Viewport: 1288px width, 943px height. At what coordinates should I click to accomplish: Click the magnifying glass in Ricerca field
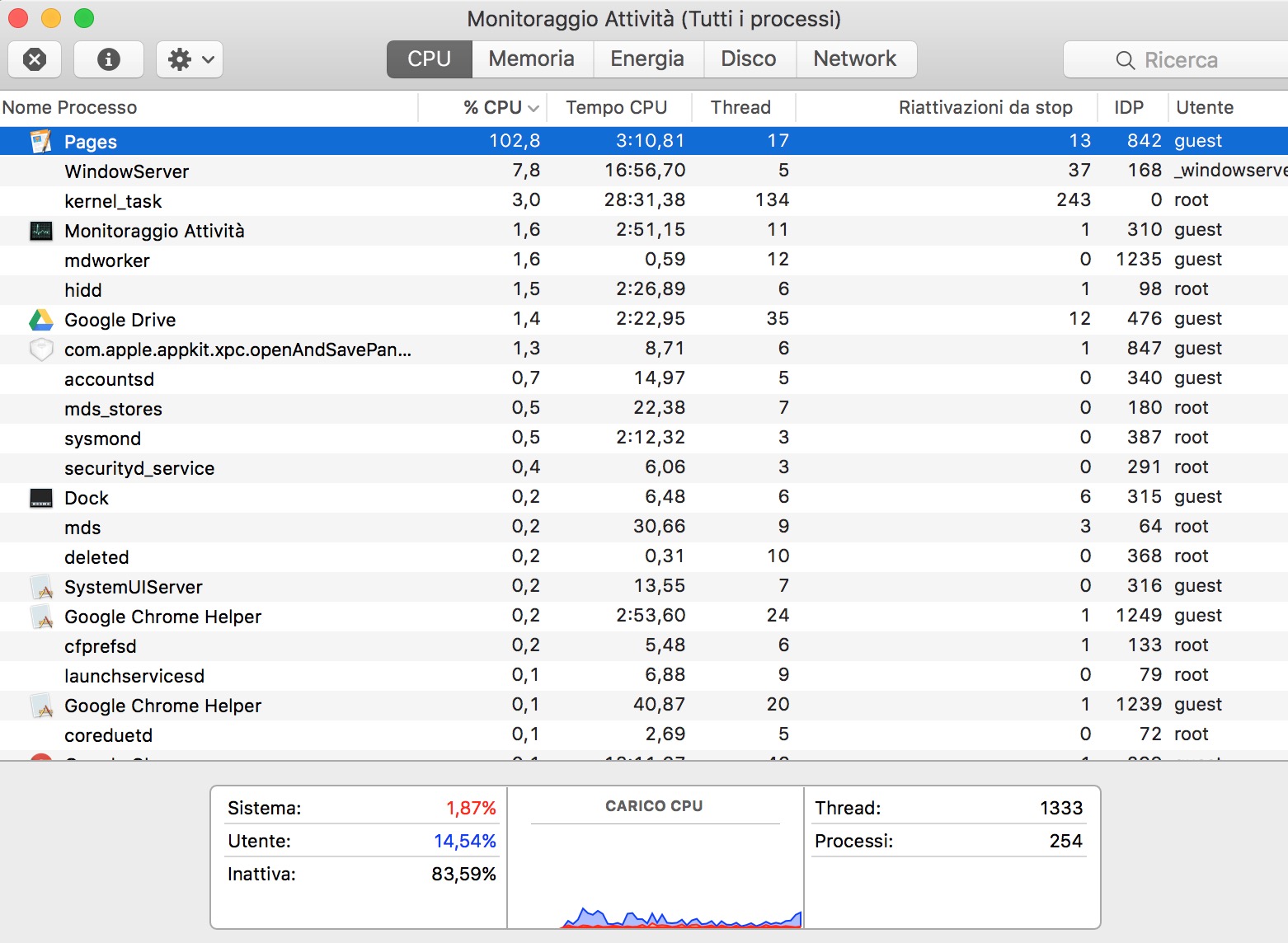tap(1125, 59)
